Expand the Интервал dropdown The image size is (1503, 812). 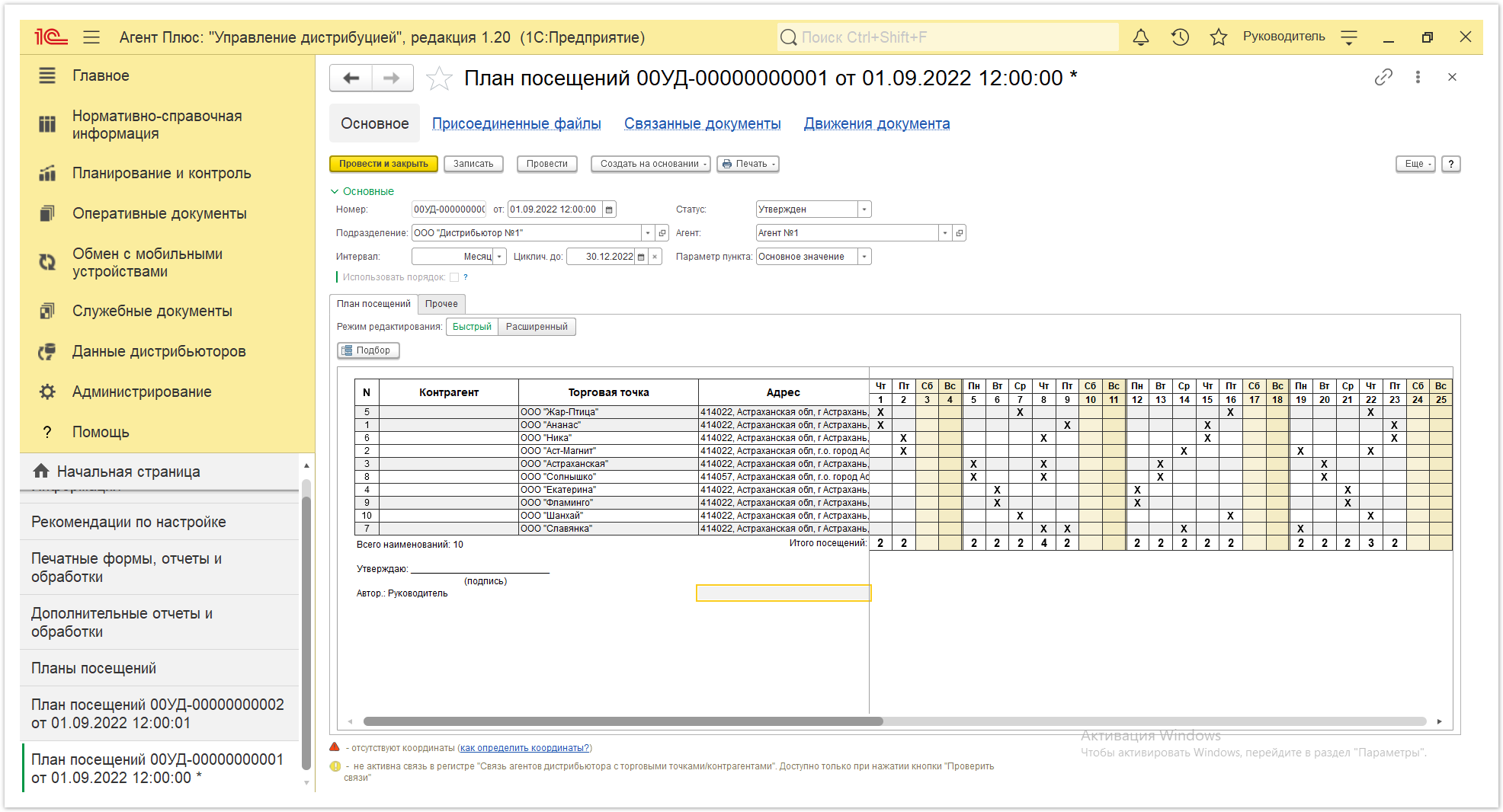(499, 257)
